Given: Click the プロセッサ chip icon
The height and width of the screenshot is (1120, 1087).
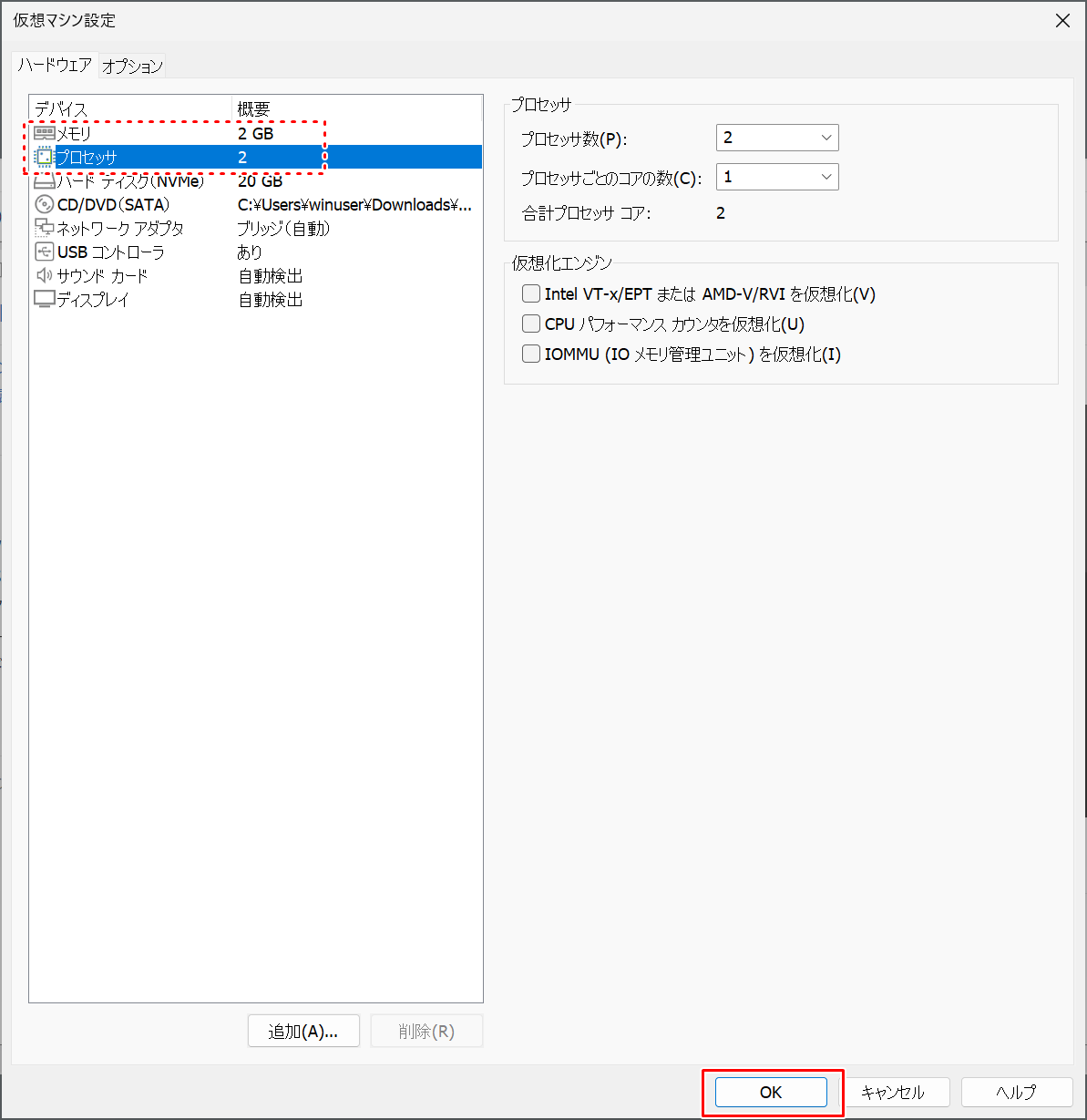Looking at the screenshot, I should 44,156.
